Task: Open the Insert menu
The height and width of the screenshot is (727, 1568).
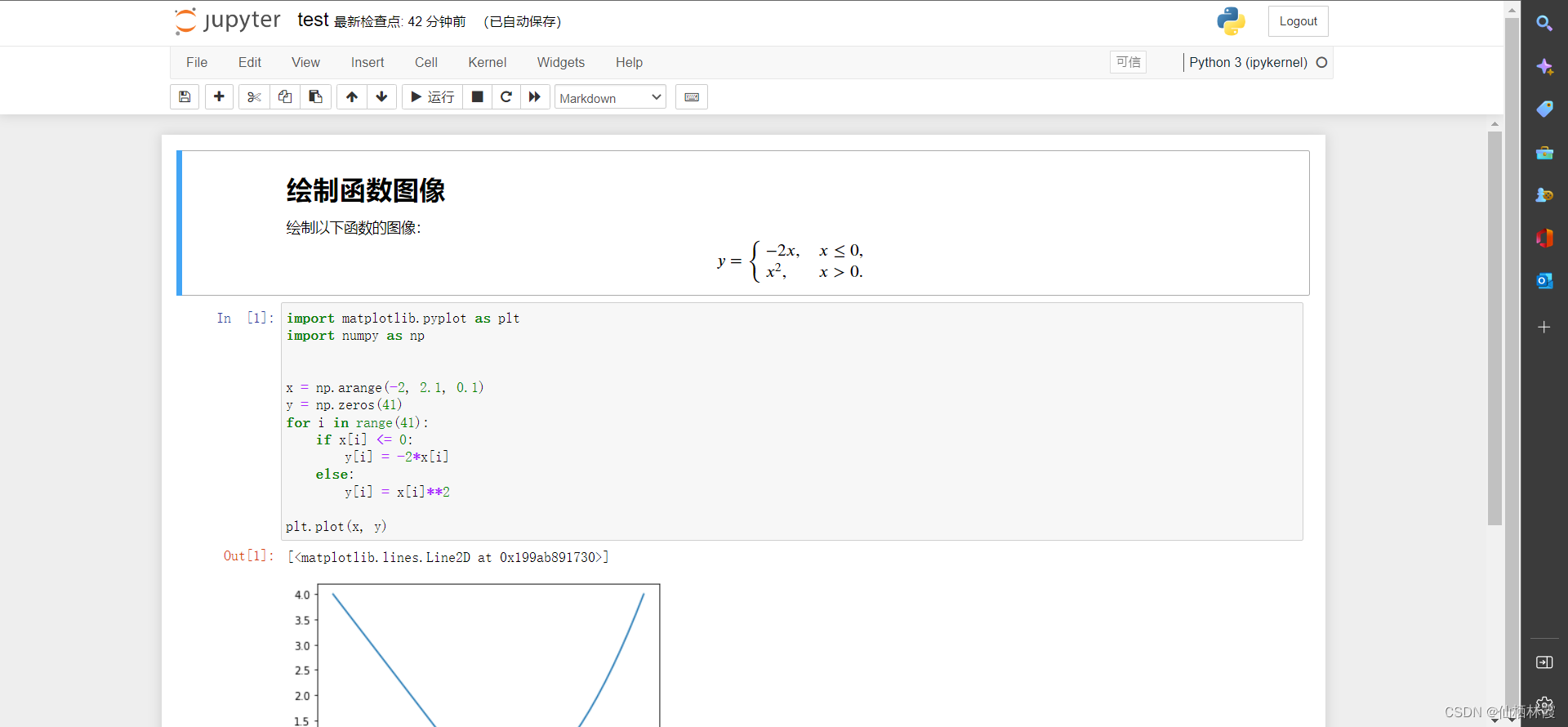Action: [x=367, y=63]
